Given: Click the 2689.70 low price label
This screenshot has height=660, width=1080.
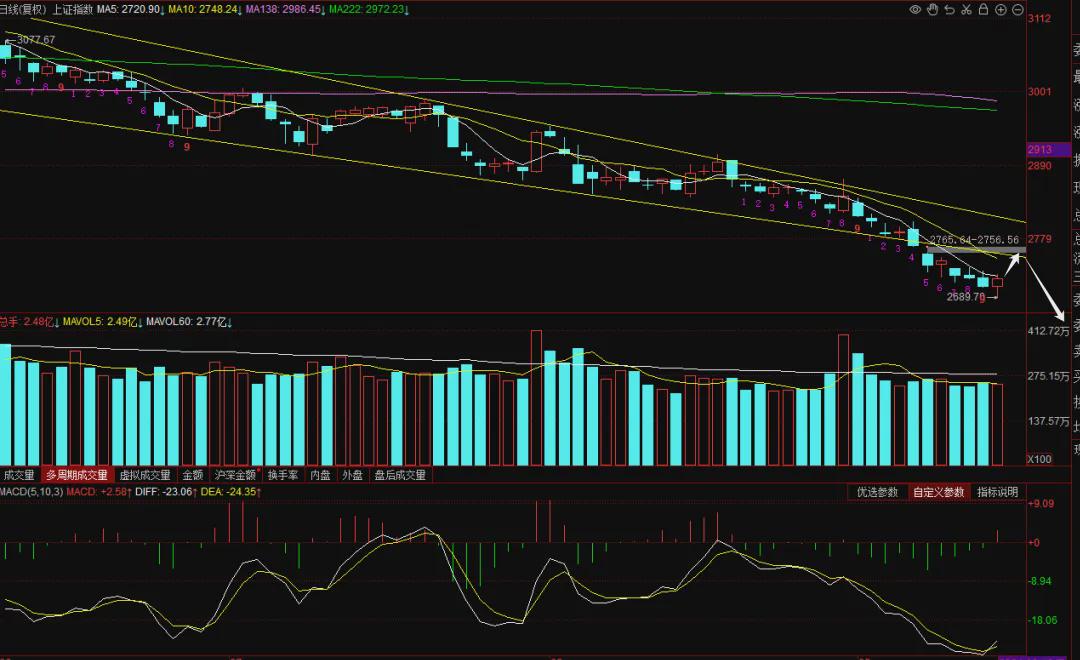Looking at the screenshot, I should [966, 297].
